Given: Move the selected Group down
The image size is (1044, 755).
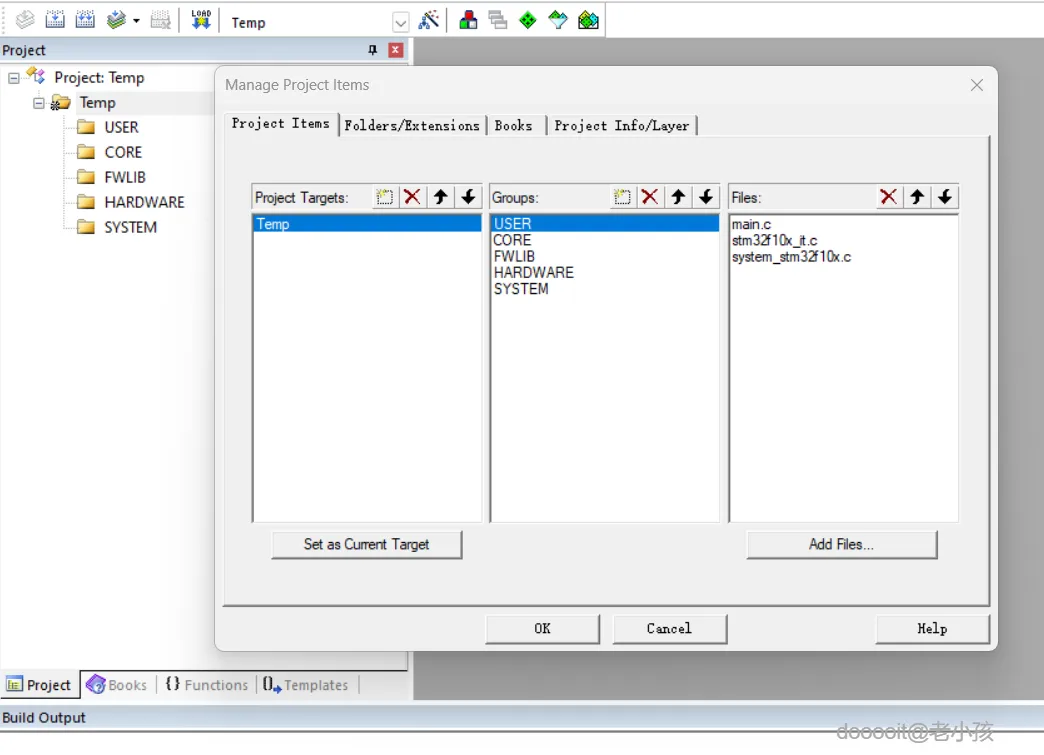Looking at the screenshot, I should [x=706, y=197].
